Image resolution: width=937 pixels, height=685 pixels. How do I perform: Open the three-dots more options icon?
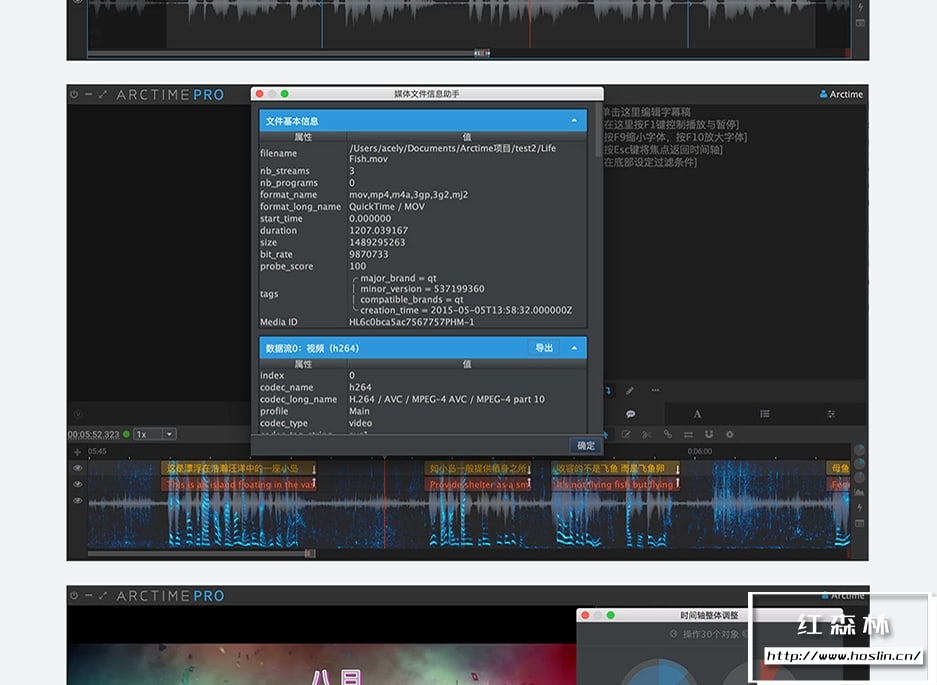656,390
